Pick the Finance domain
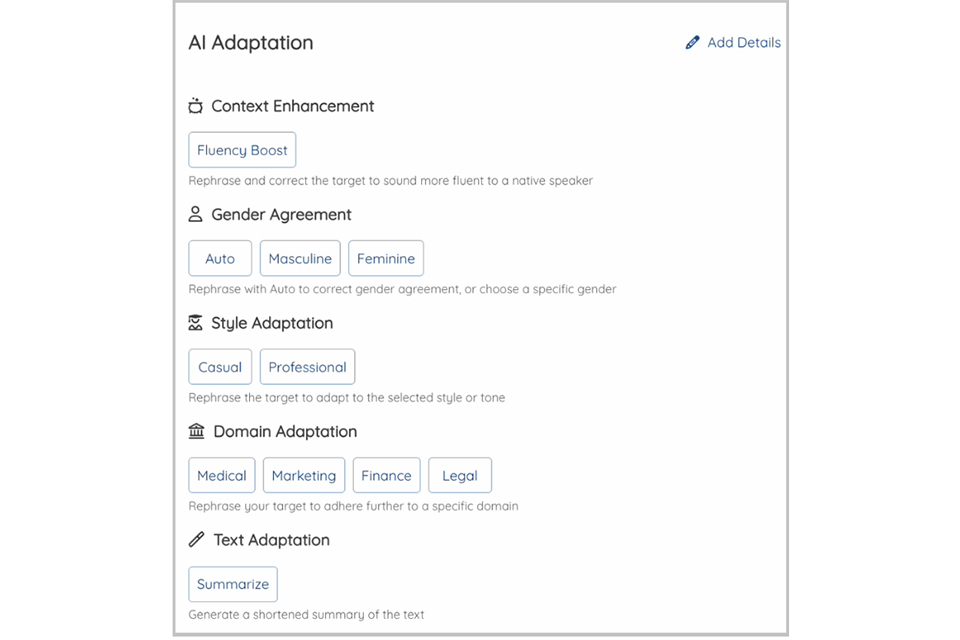 pos(386,475)
